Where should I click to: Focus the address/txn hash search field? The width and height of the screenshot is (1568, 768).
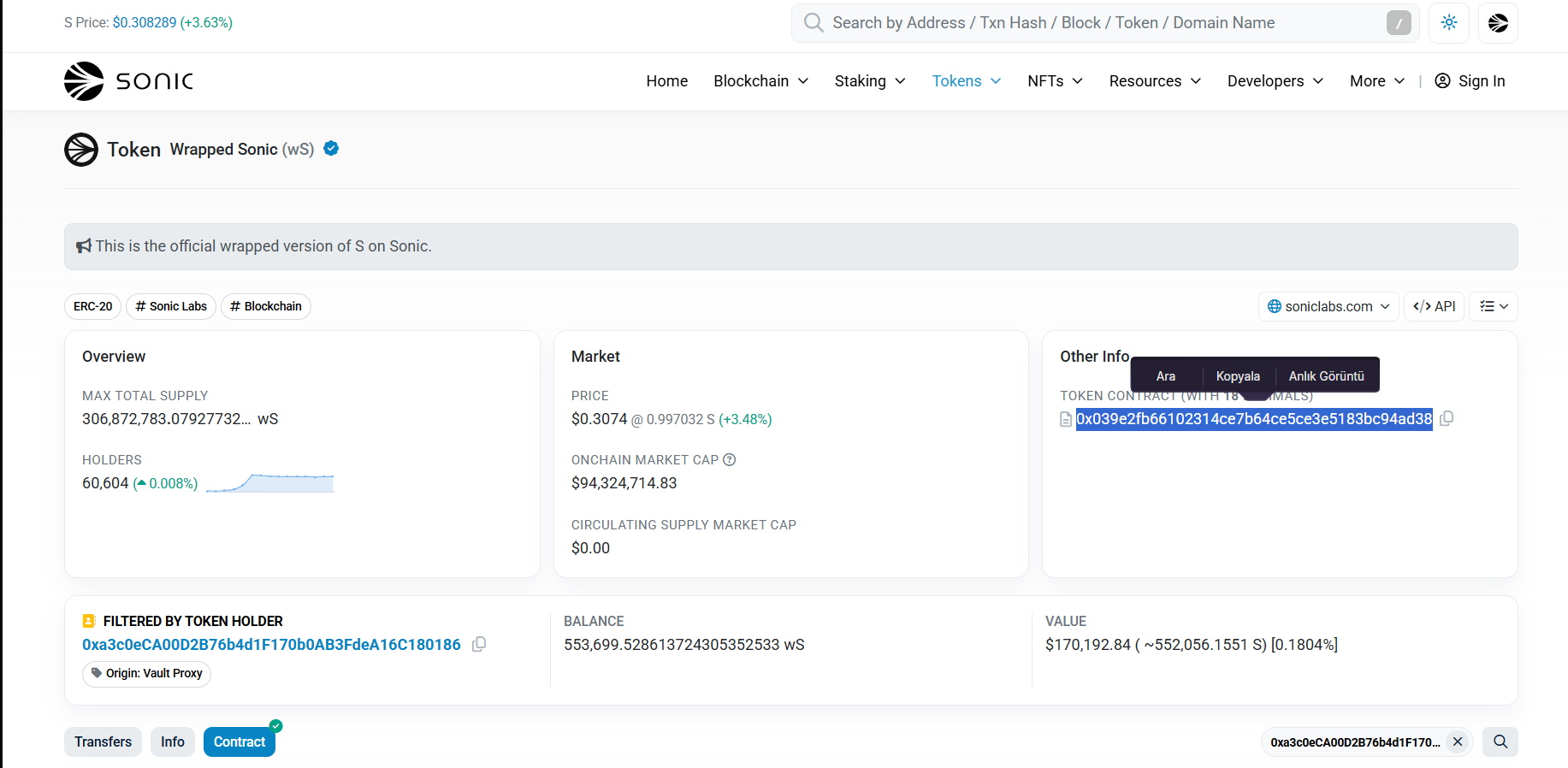point(1104,23)
